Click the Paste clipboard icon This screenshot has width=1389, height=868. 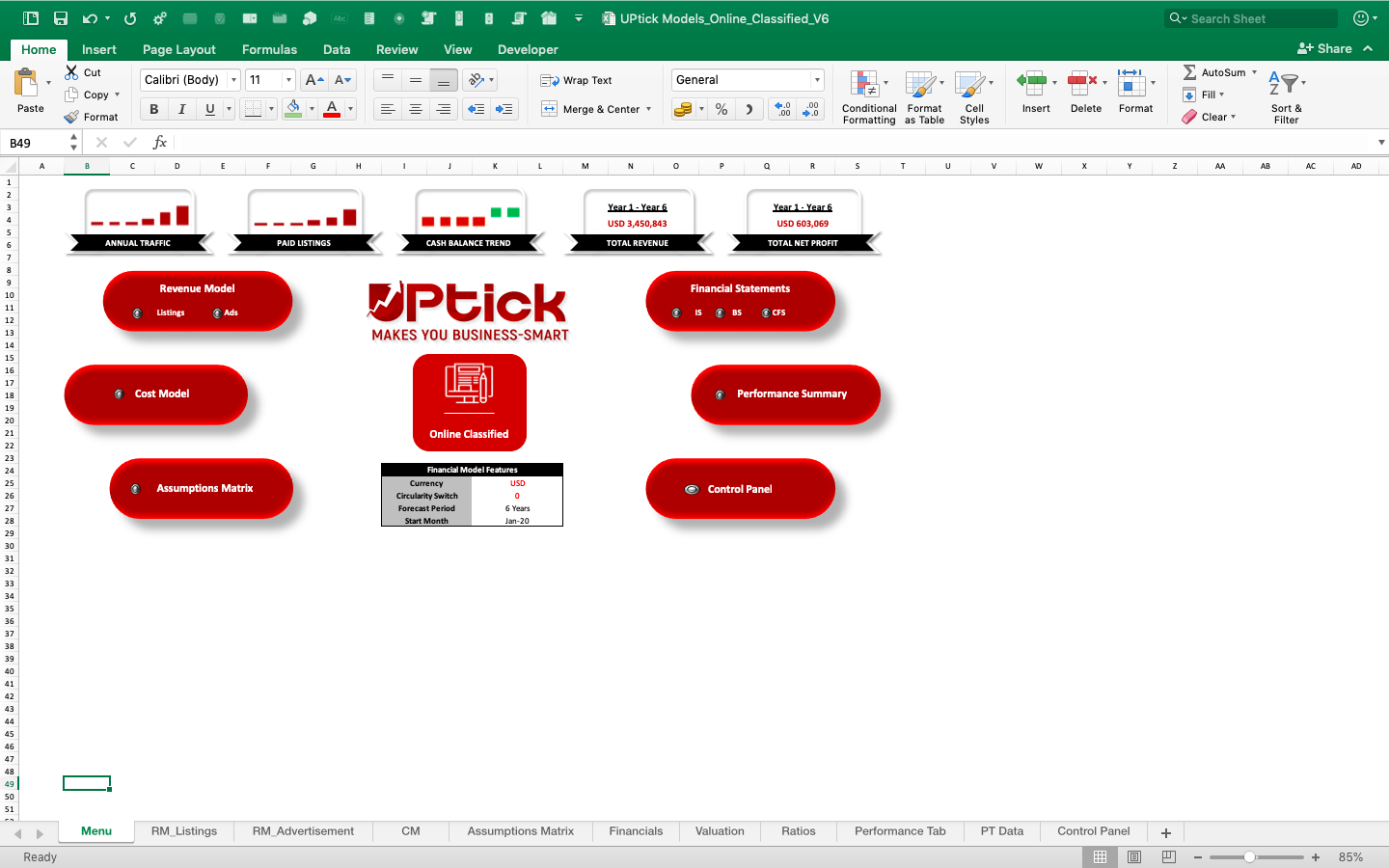pyautogui.click(x=27, y=83)
